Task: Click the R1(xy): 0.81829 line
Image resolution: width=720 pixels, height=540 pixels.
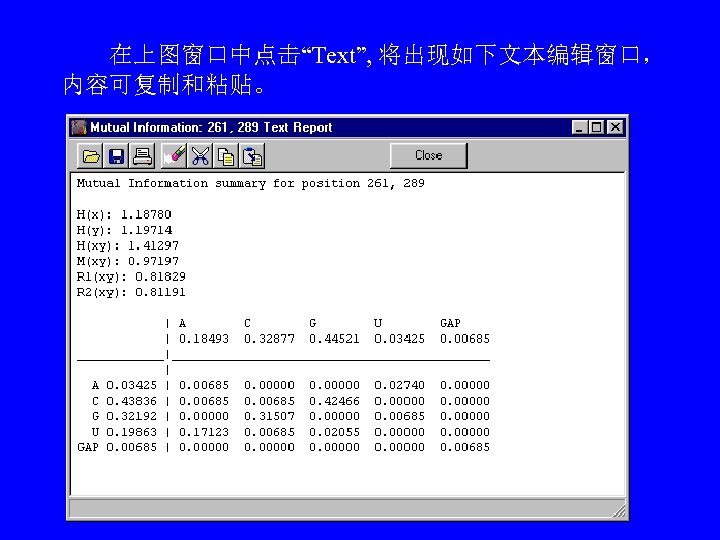Action: [x=131, y=277]
